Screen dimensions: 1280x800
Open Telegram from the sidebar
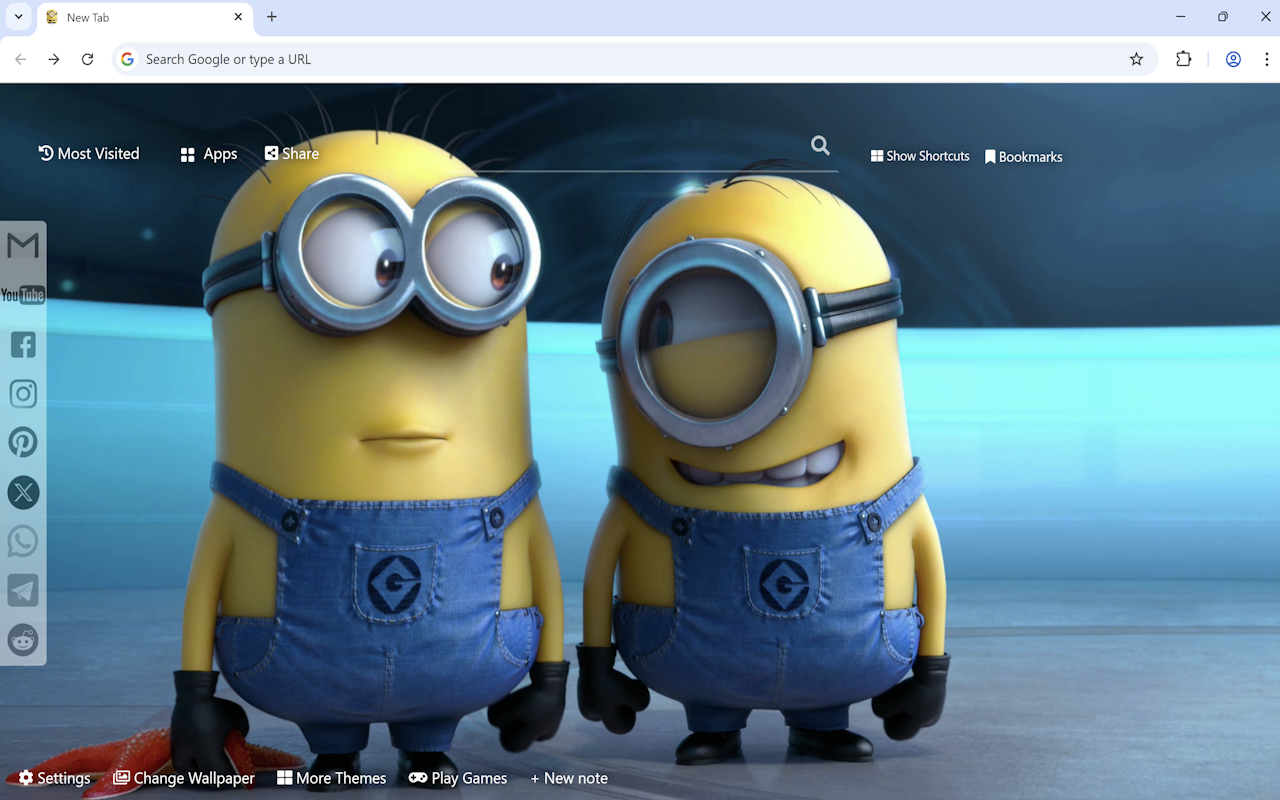pyautogui.click(x=22, y=590)
